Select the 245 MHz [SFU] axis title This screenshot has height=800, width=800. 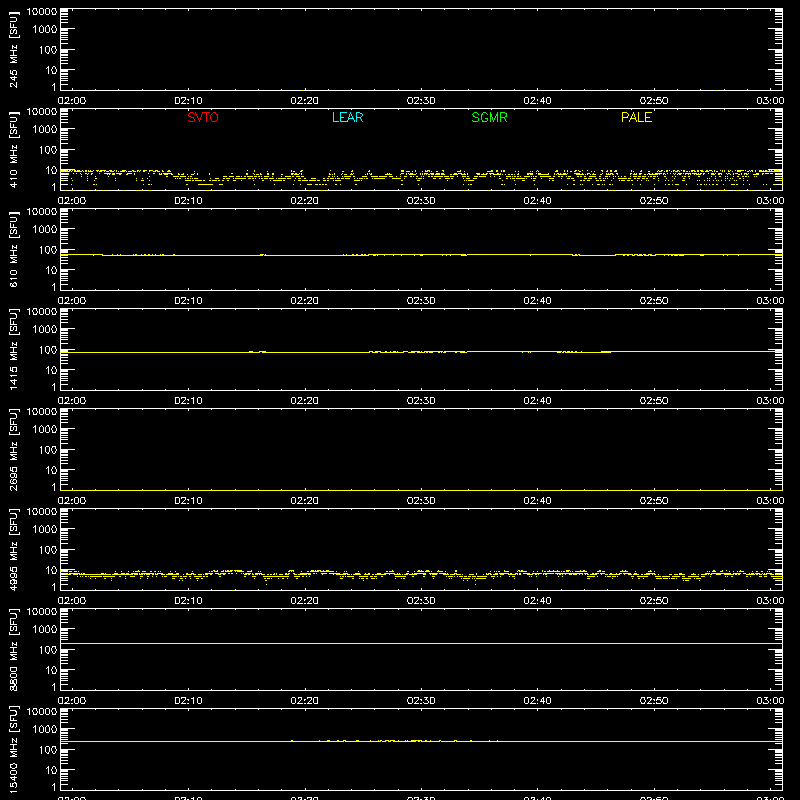[14, 49]
